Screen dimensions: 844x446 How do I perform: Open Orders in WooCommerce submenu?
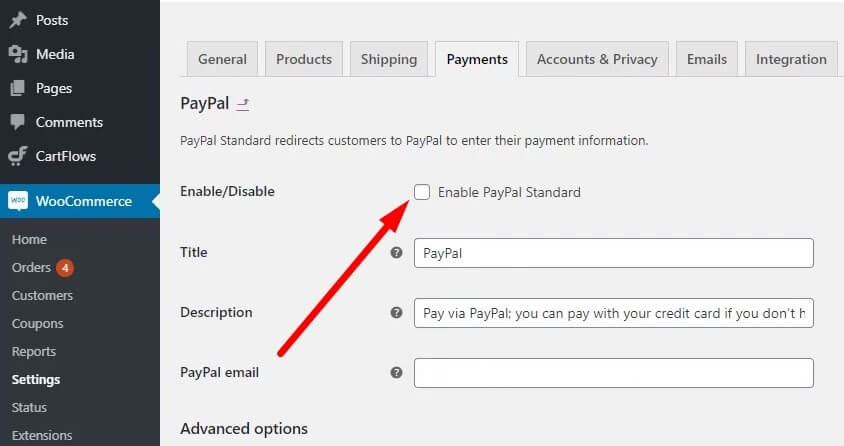coord(31,267)
